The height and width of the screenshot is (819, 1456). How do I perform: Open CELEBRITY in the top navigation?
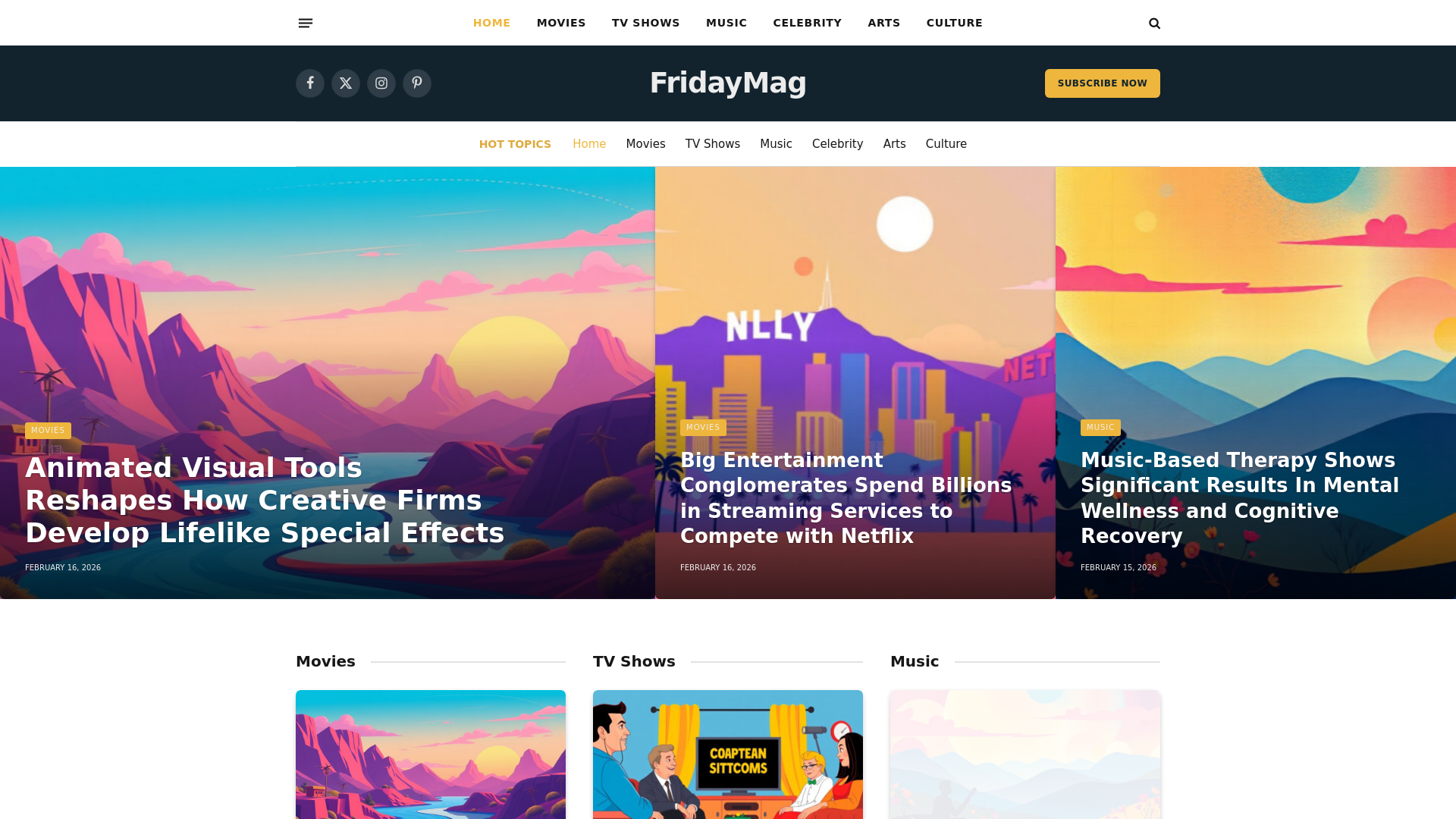coord(808,23)
